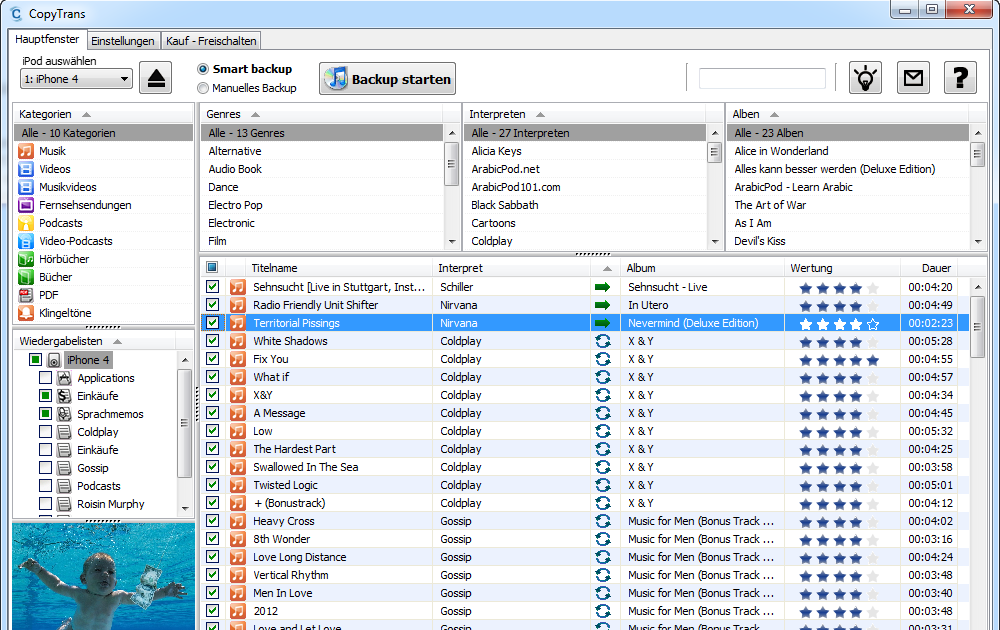Toggle the select-all checkbox in track header

pos(212,267)
